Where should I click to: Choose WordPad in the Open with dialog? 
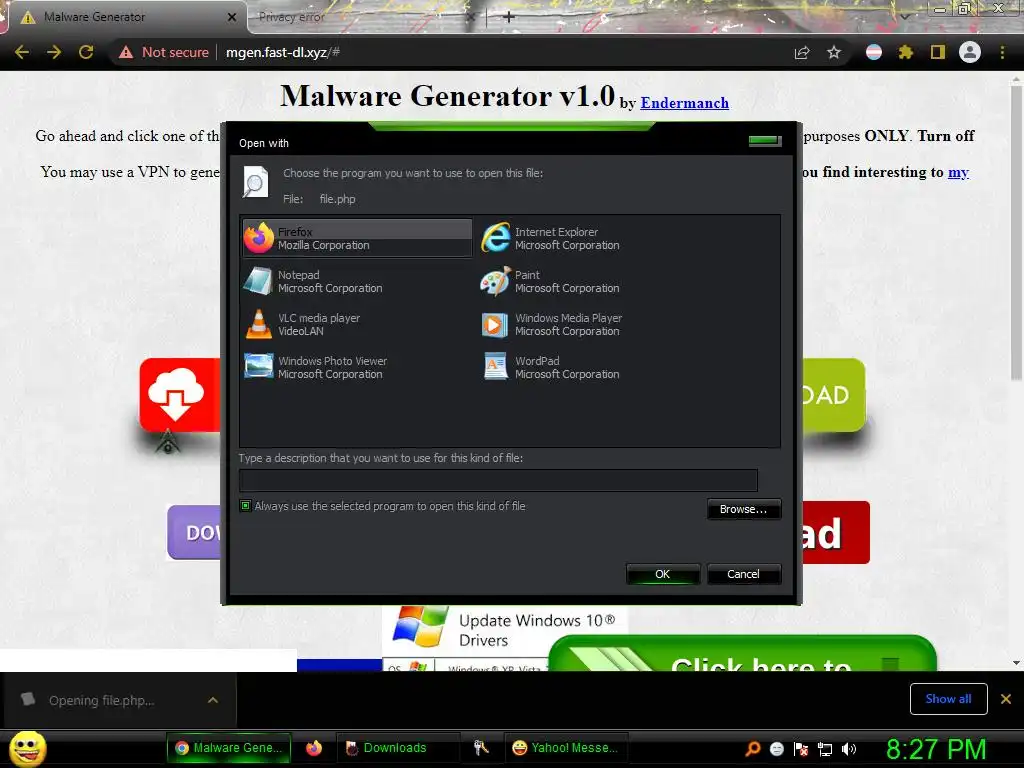[x=550, y=368]
